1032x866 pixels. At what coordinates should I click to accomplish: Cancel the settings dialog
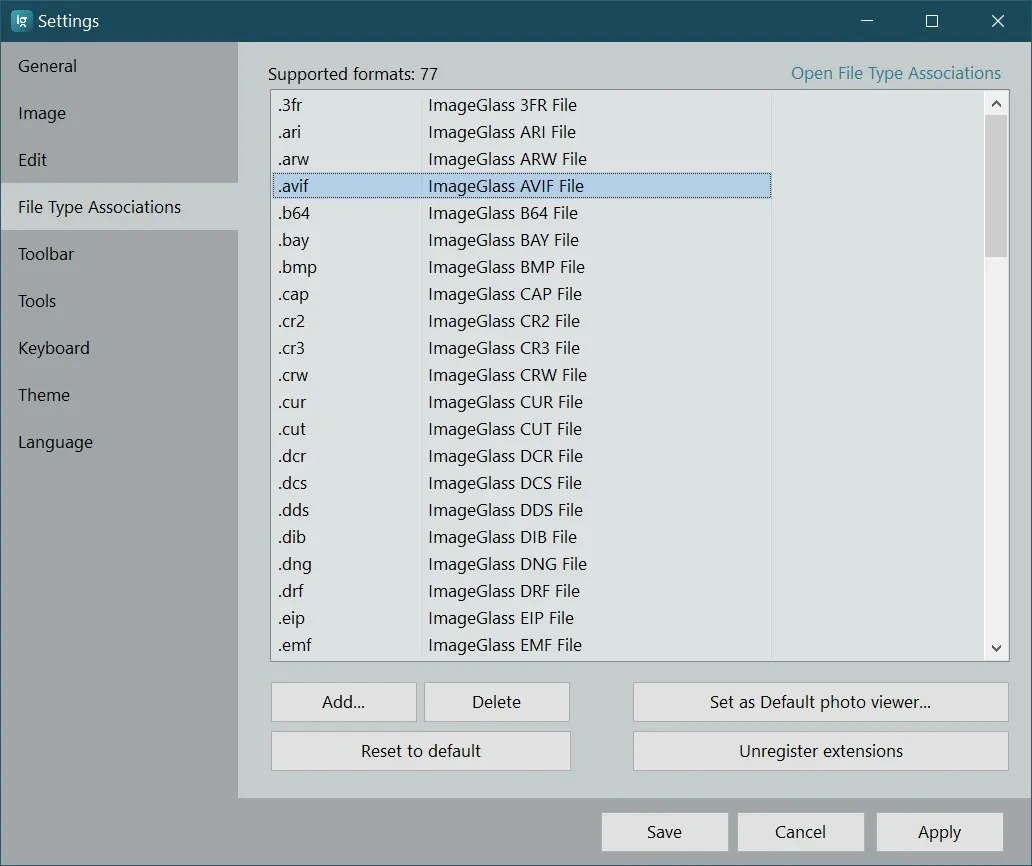click(800, 832)
